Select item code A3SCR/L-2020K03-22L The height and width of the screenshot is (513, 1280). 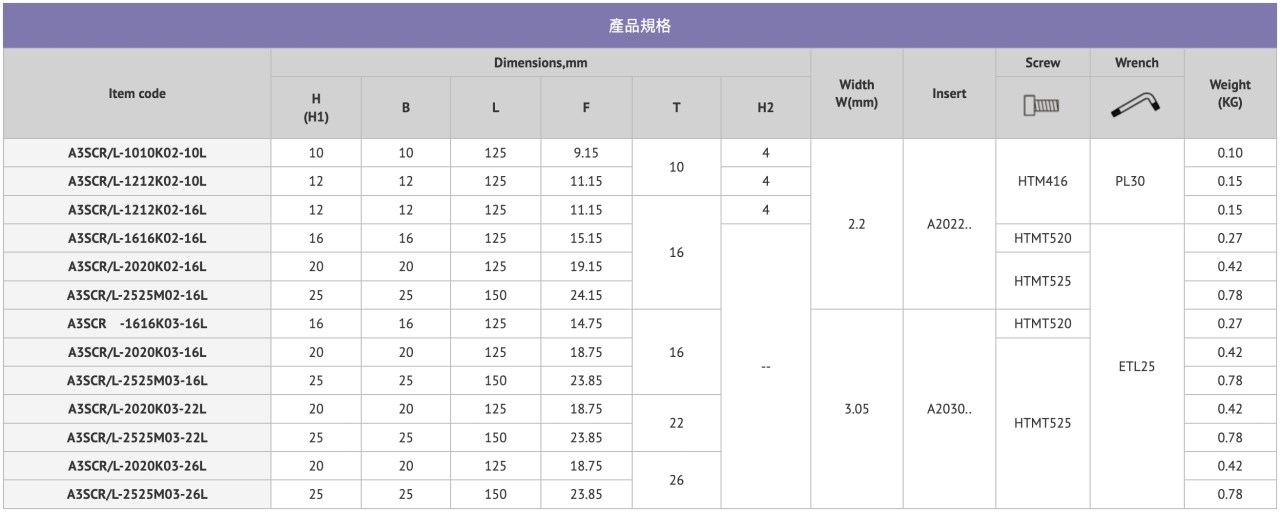click(x=137, y=409)
